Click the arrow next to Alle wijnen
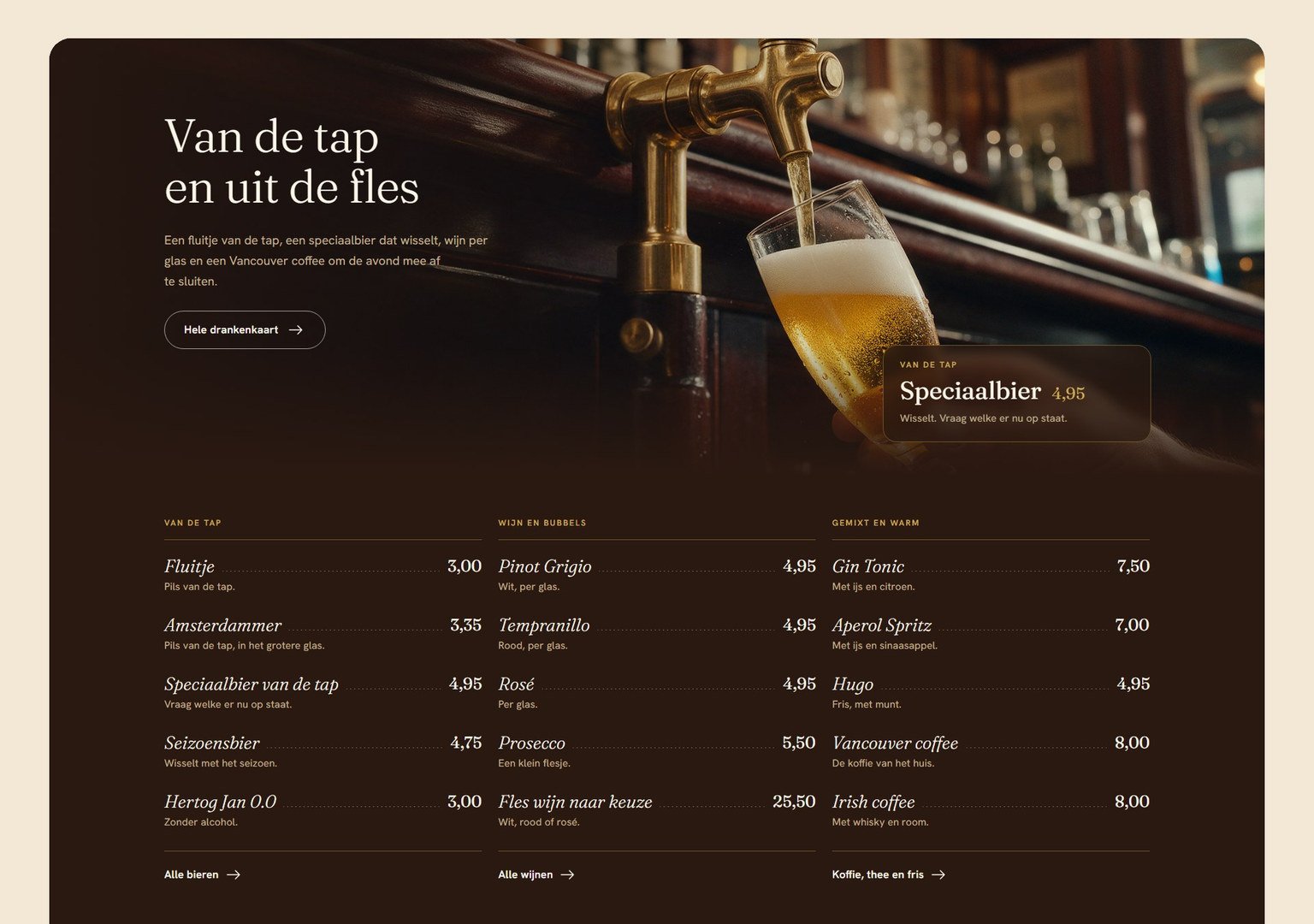The image size is (1314, 924). tap(567, 874)
